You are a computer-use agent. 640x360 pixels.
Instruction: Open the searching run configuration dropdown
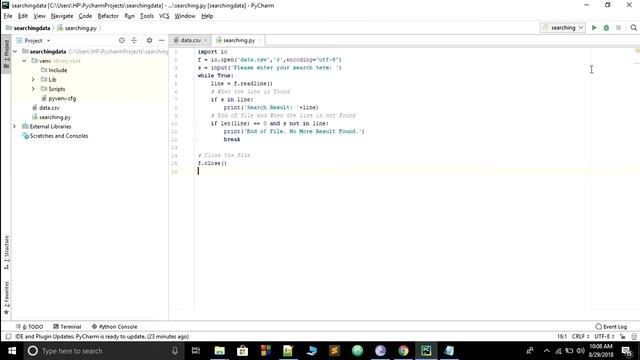(x=562, y=28)
